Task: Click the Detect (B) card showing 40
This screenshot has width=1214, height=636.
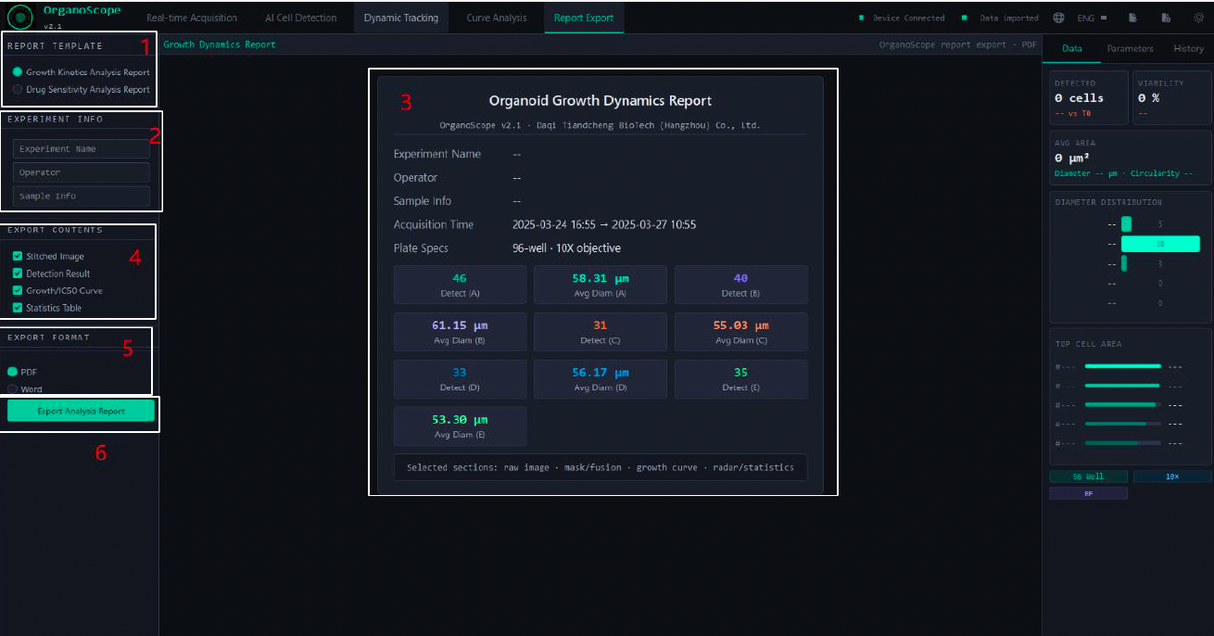Action: (x=741, y=284)
